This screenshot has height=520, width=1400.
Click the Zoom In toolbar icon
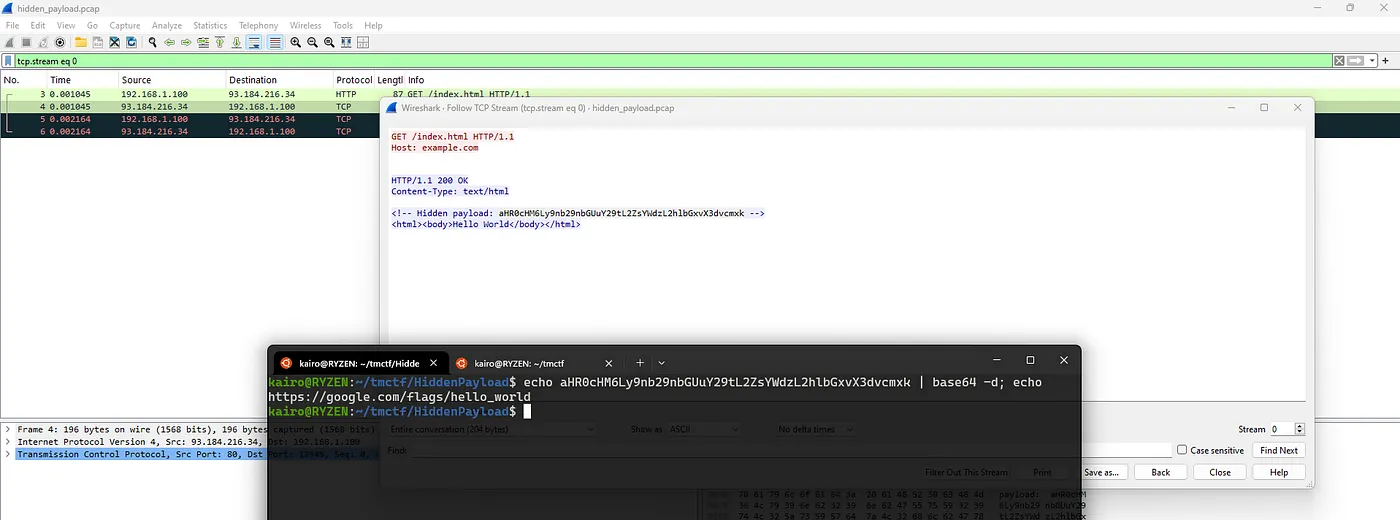(296, 42)
